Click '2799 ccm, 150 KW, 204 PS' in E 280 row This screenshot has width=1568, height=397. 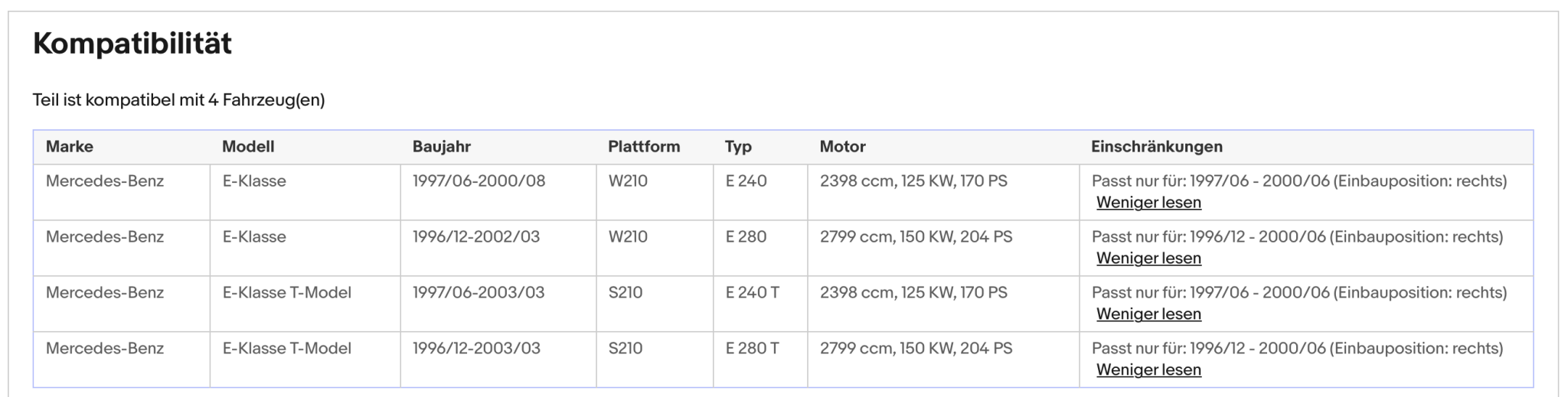[x=916, y=237]
